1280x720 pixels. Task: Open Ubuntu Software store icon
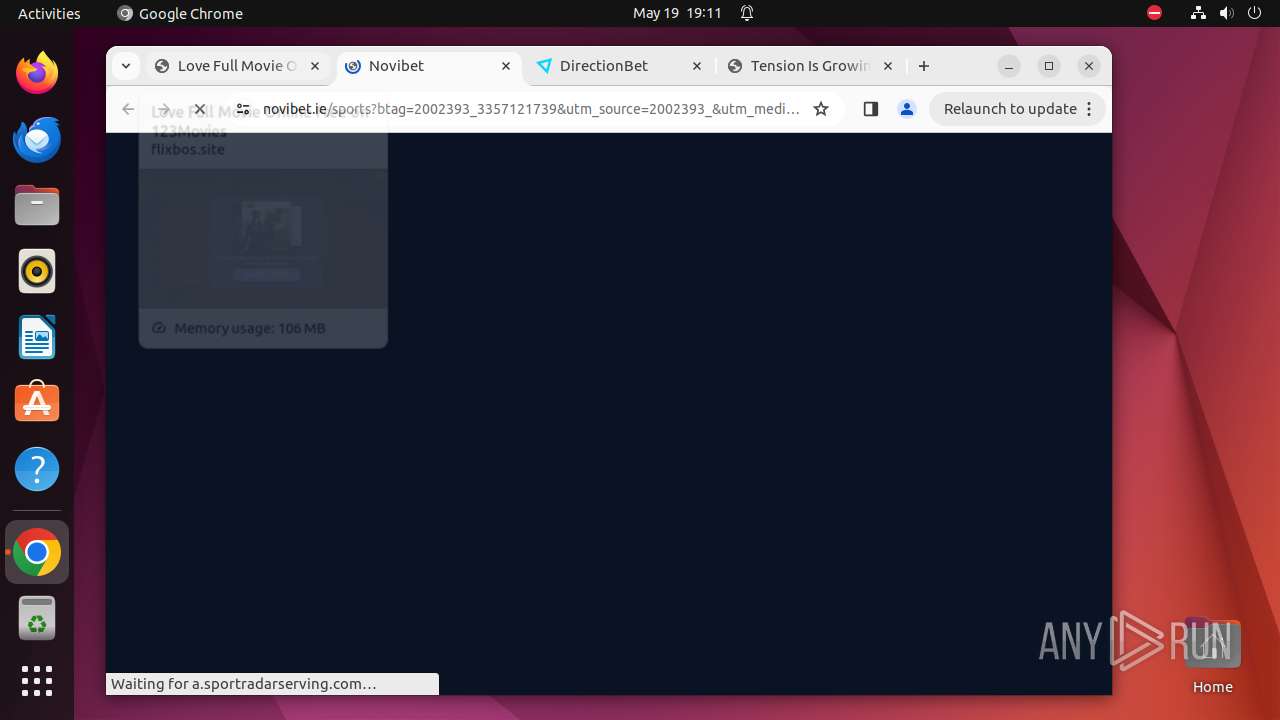pos(37,403)
